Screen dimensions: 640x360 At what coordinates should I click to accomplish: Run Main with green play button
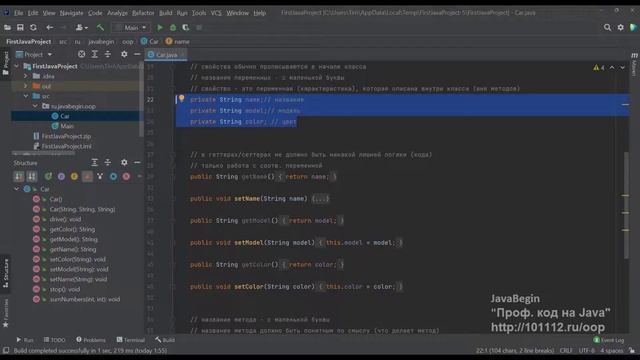[x=160, y=27]
